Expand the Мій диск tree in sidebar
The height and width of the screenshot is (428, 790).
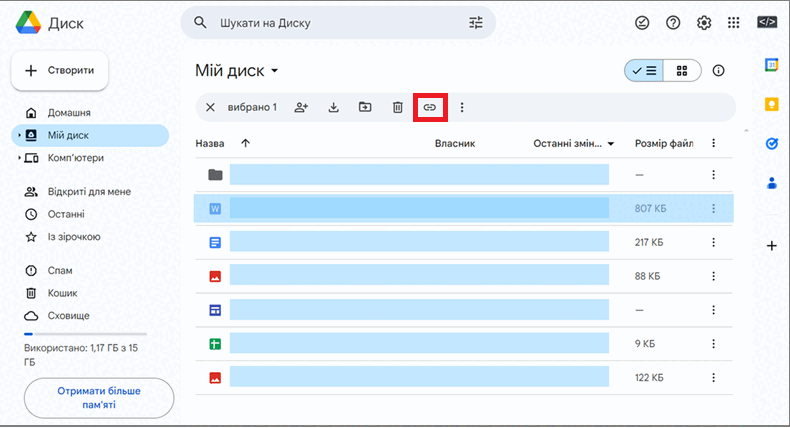click(x=19, y=135)
